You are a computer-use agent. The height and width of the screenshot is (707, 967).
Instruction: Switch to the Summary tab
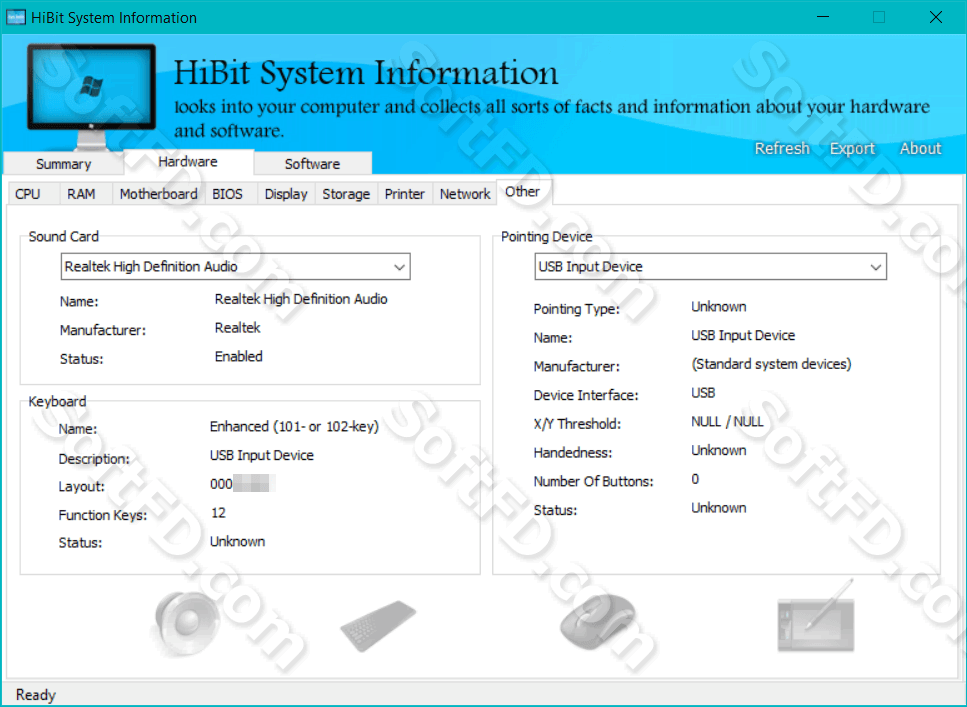click(x=64, y=164)
